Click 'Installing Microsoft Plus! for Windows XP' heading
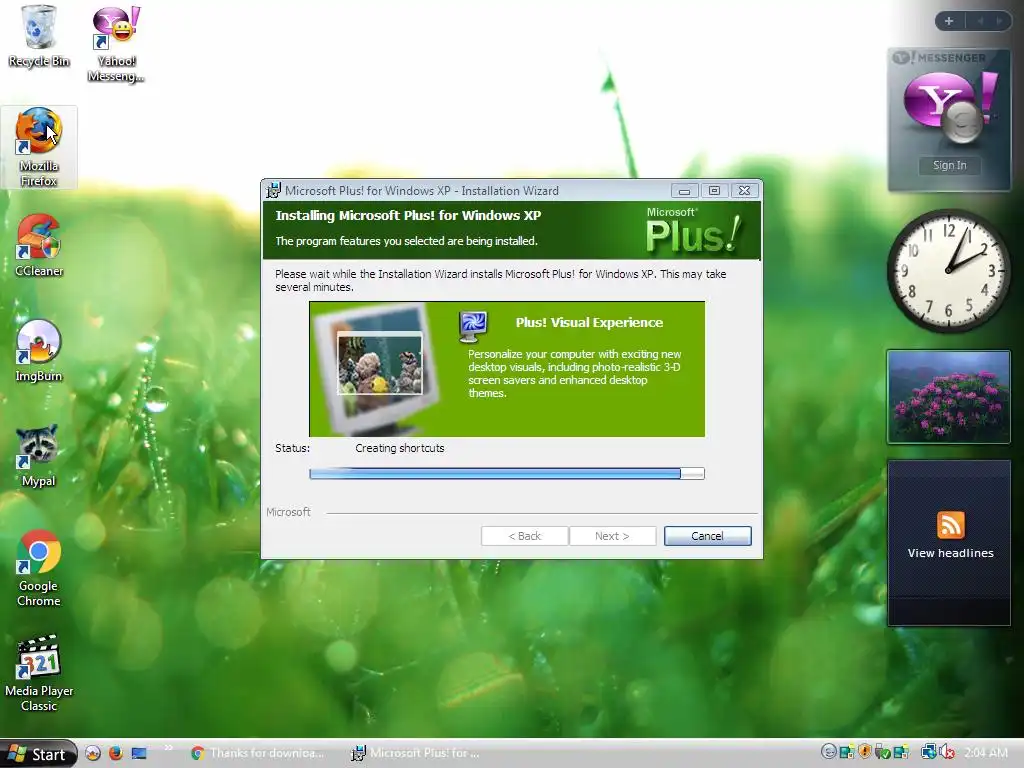1024x768 pixels. [x=408, y=216]
